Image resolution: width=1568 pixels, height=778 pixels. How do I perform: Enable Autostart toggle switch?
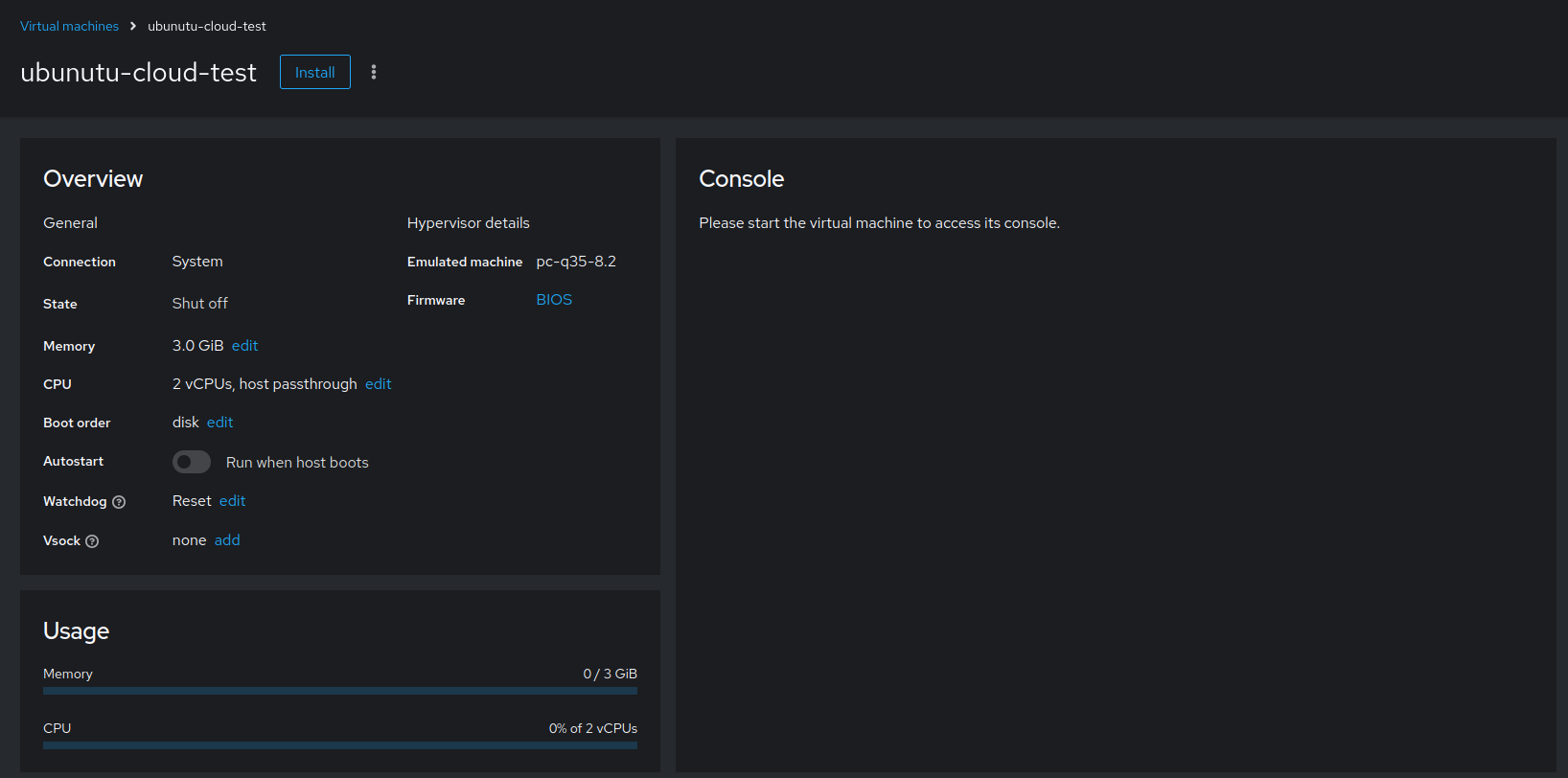pyautogui.click(x=192, y=462)
